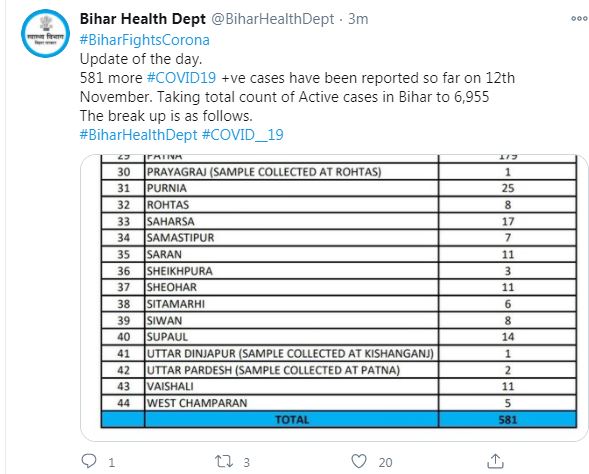Screen dimensions: 589x474
Task: Click the Bihar Health Dept display name
Action: point(143,19)
